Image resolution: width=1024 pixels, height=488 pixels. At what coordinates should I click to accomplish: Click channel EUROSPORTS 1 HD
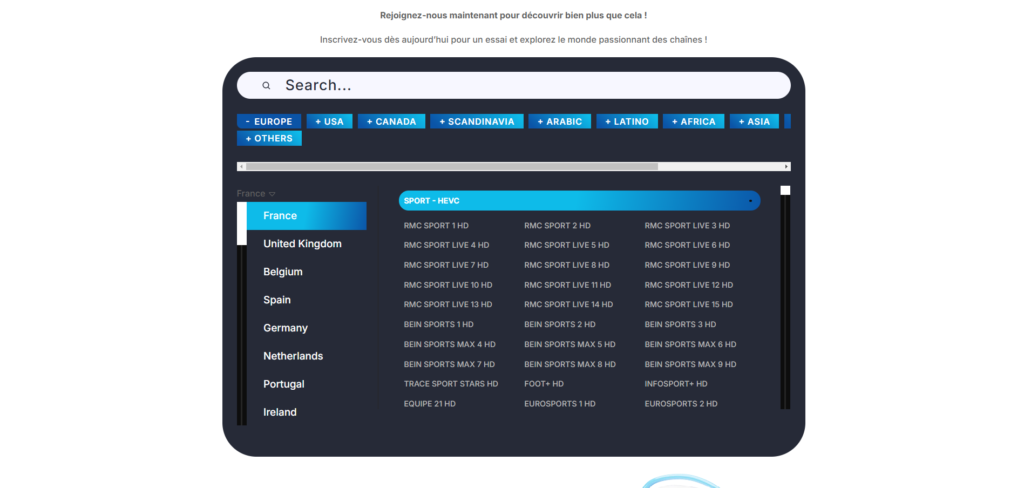coord(560,404)
